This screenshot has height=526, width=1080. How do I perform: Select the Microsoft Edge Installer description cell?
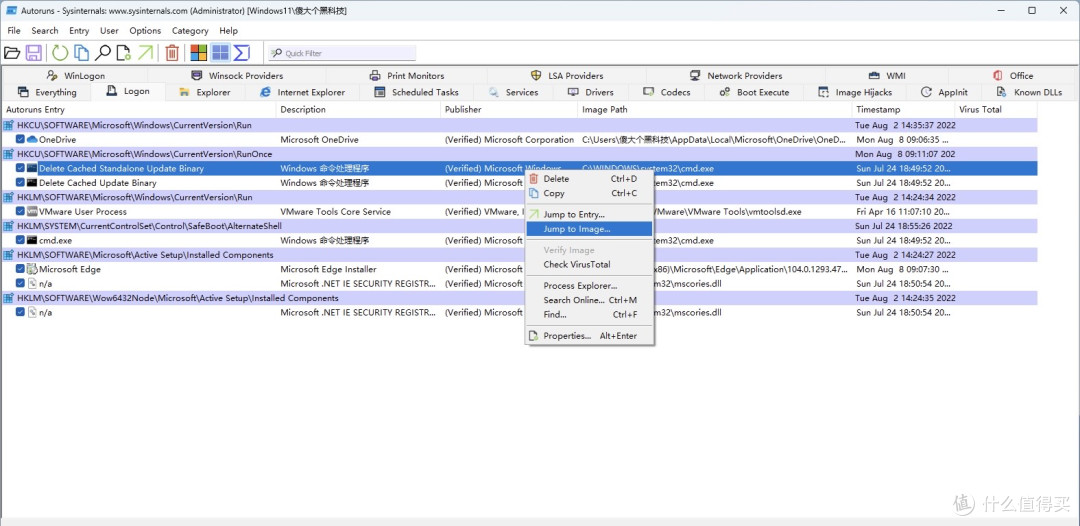coord(329,269)
